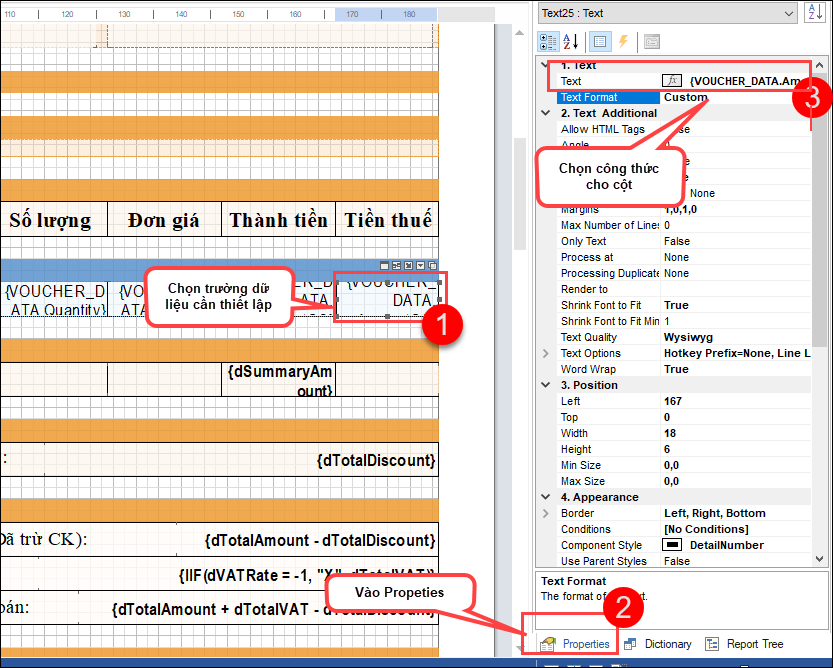The height and width of the screenshot is (668, 834).
Task: Open the Report Tree tab
Action: [x=744, y=644]
